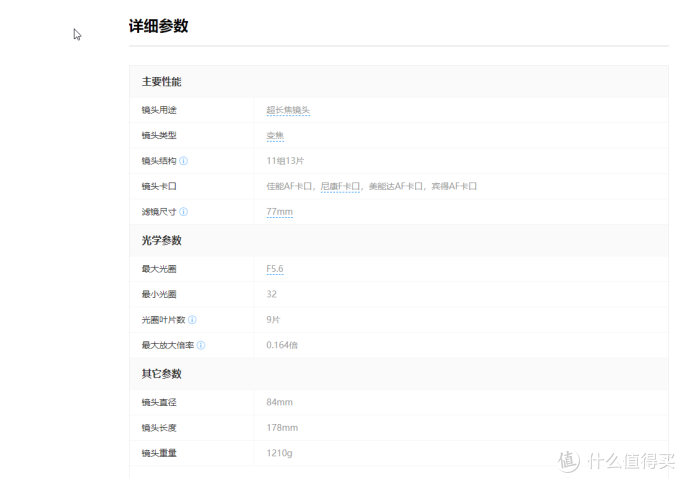Click the 77mm filter size link

279,212
